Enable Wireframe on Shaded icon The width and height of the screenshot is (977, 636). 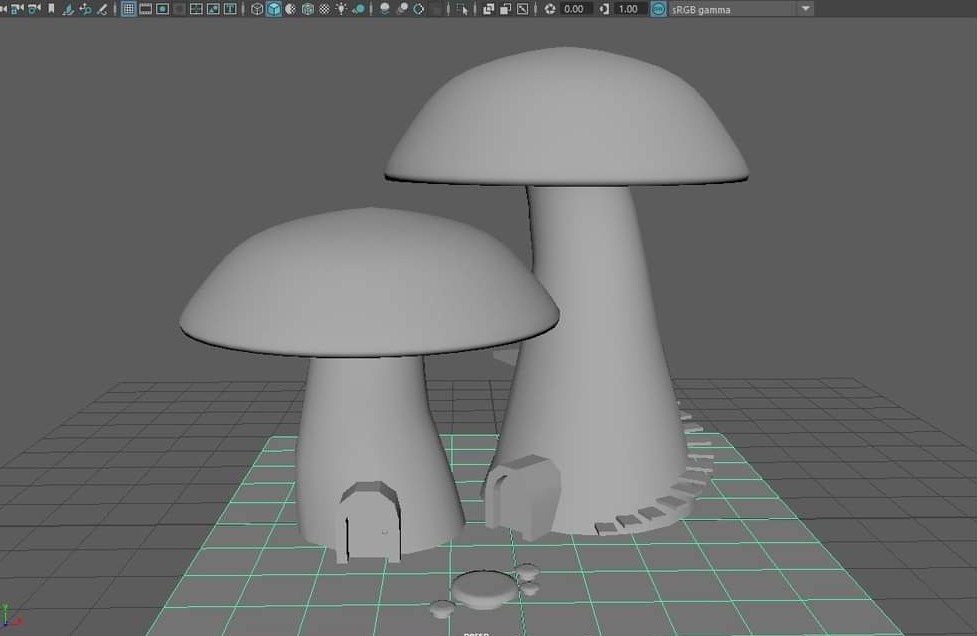(x=307, y=9)
